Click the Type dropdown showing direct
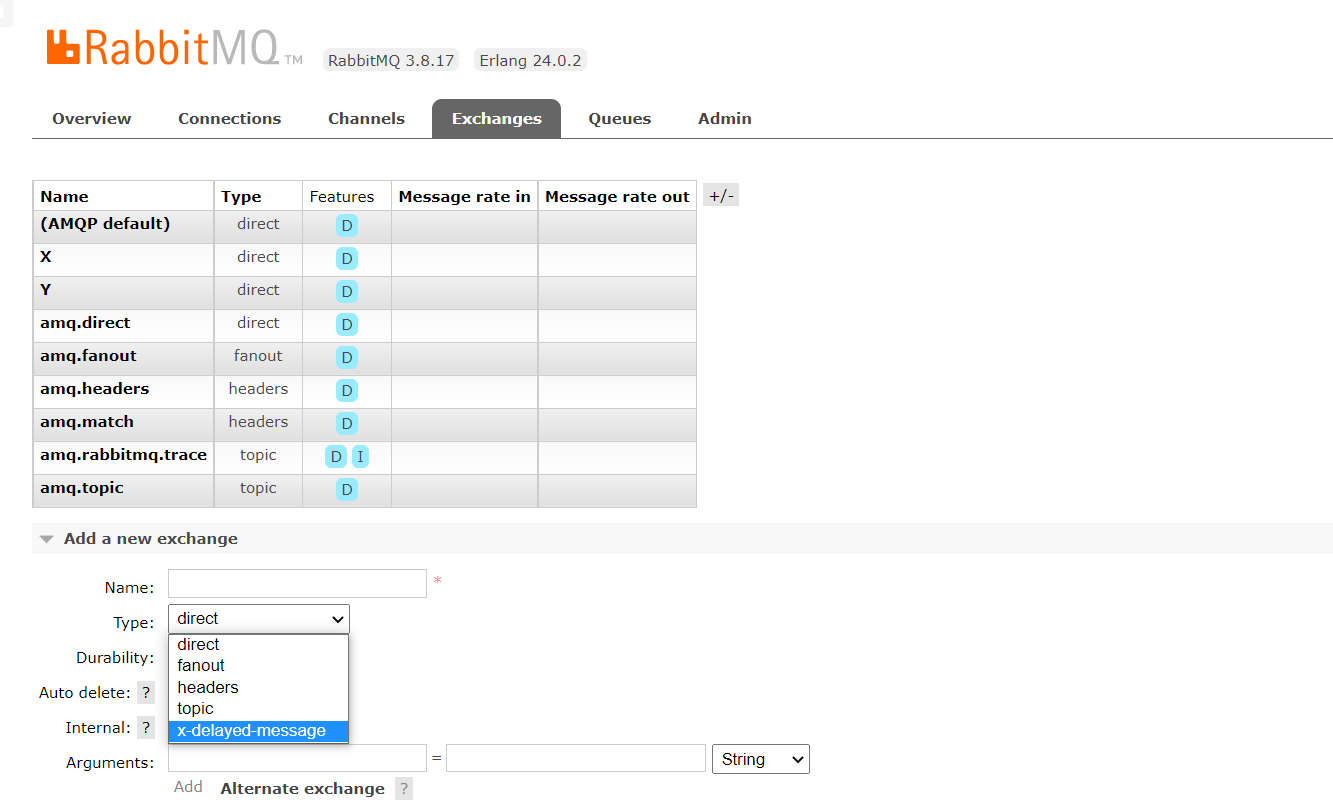This screenshot has height=803, width=1333. point(259,619)
